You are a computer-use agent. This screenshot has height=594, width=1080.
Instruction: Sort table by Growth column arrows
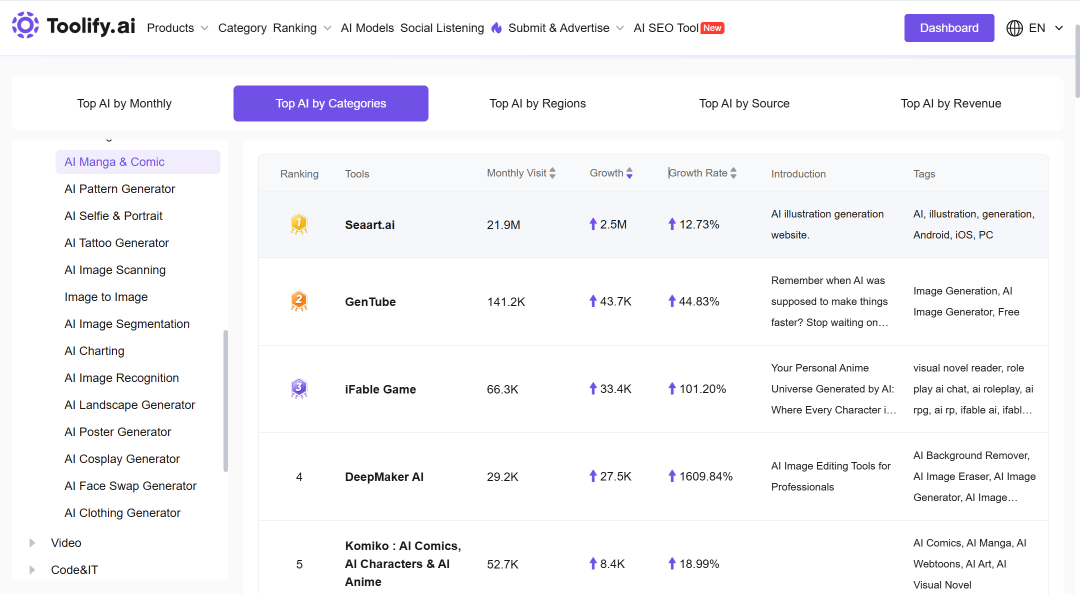630,174
